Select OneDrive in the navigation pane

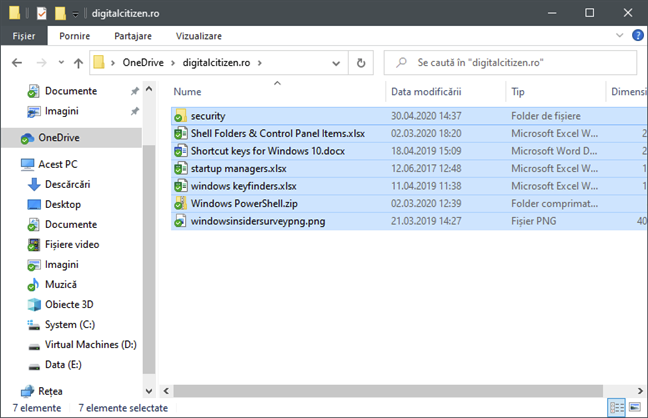[59, 138]
